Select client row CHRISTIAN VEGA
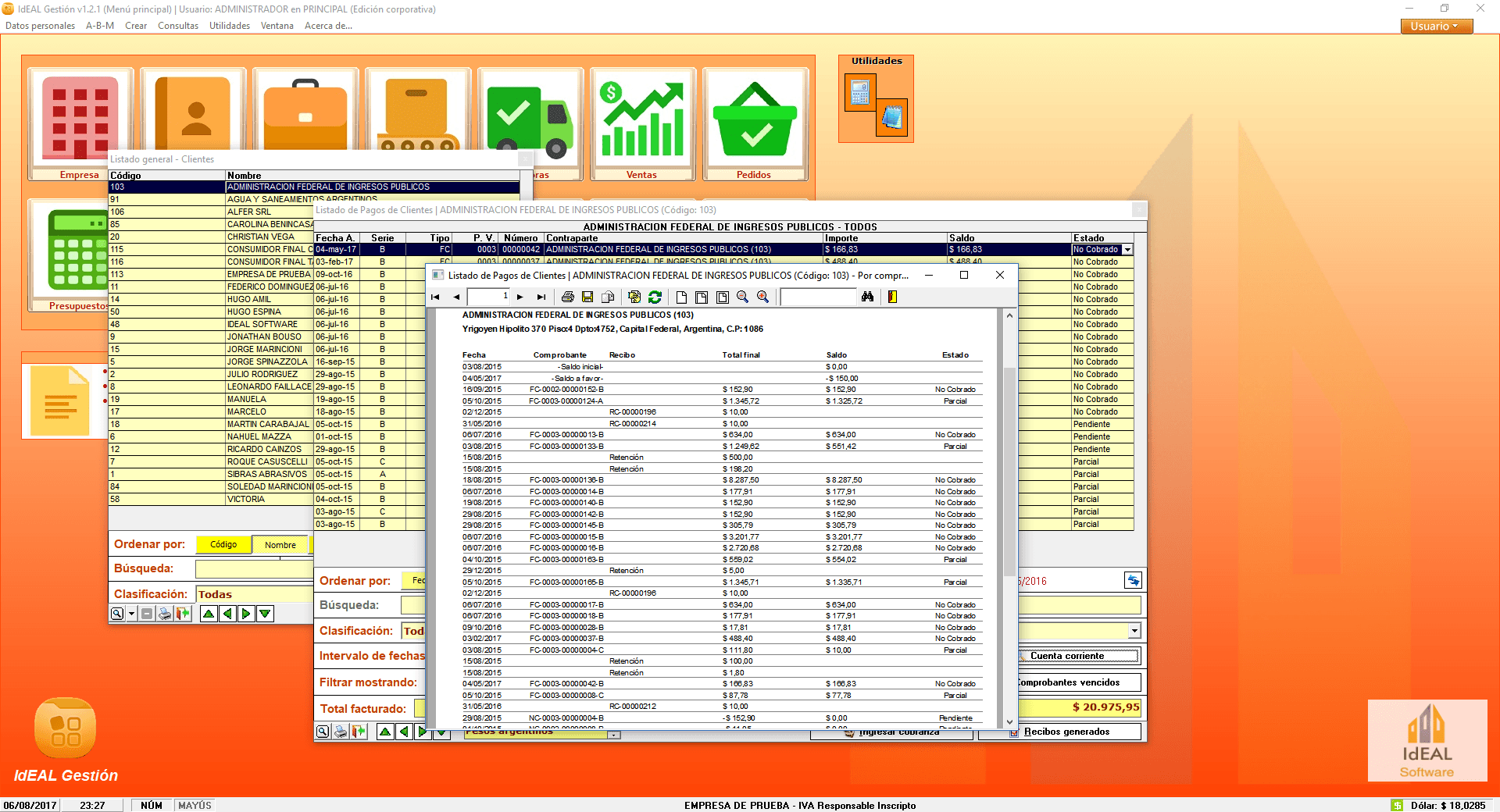This screenshot has width=1500, height=812. pos(211,237)
